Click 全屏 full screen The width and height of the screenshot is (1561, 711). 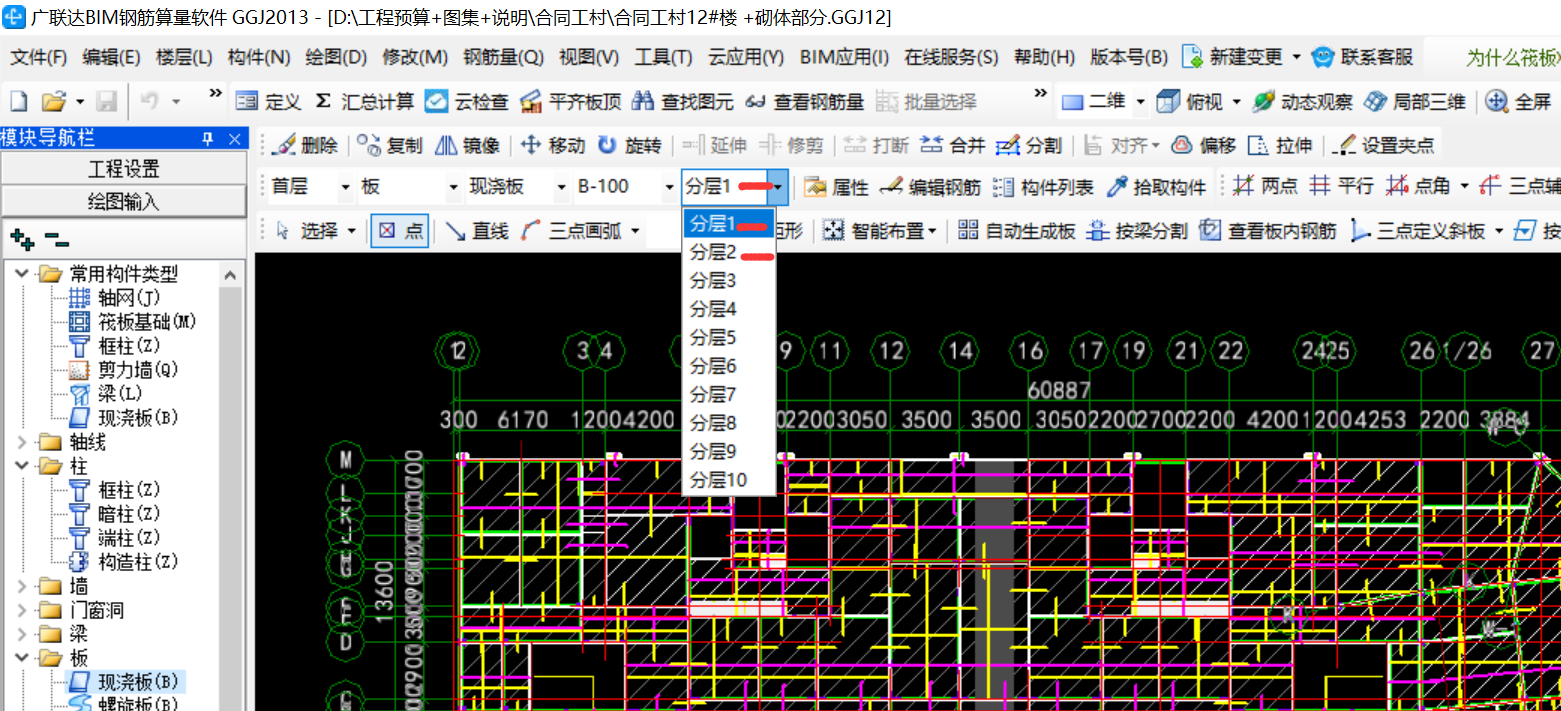click(x=1520, y=101)
